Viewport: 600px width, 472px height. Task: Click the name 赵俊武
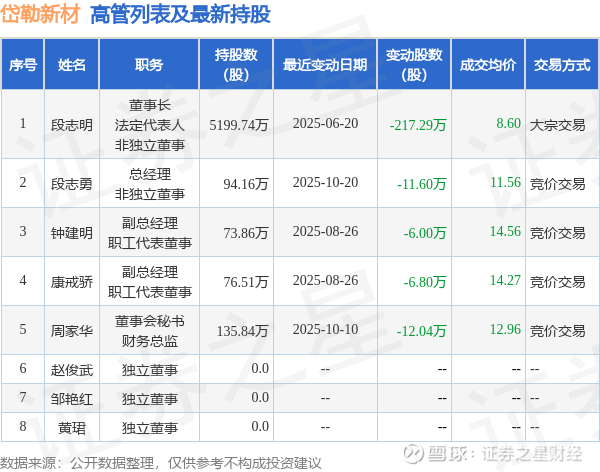coord(72,370)
